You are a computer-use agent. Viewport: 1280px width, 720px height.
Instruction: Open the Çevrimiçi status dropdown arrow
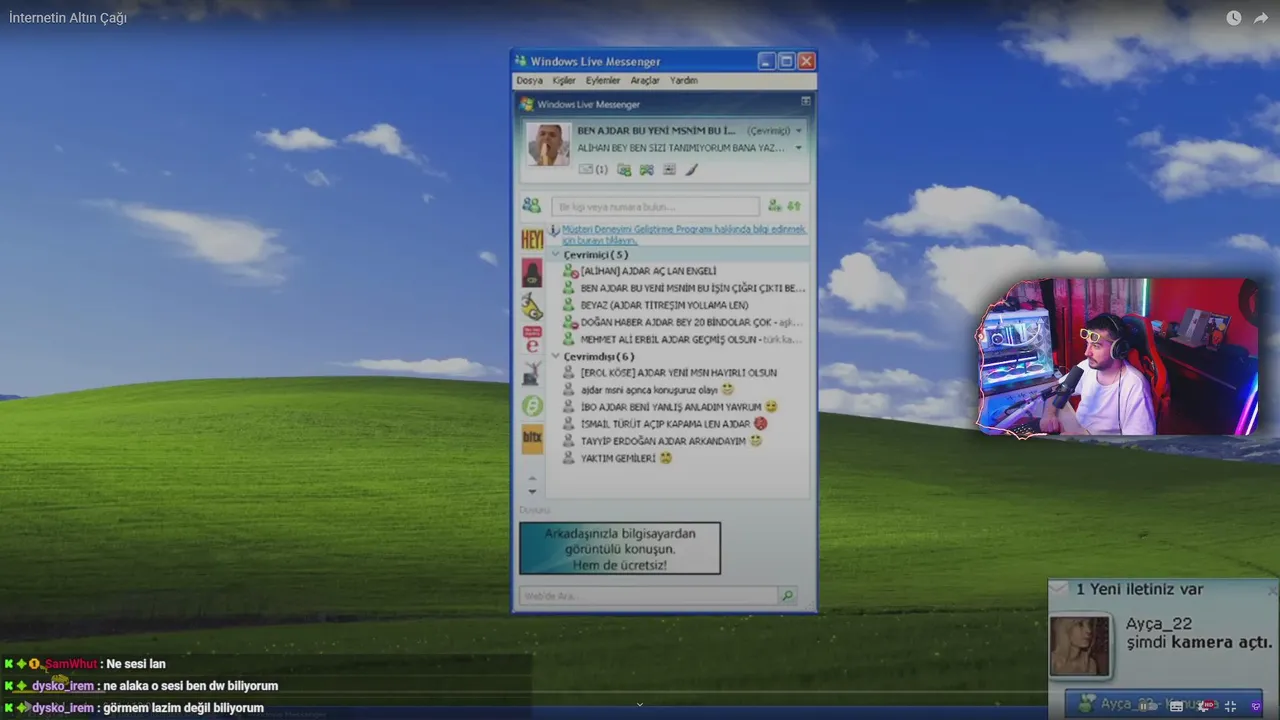[798, 131]
